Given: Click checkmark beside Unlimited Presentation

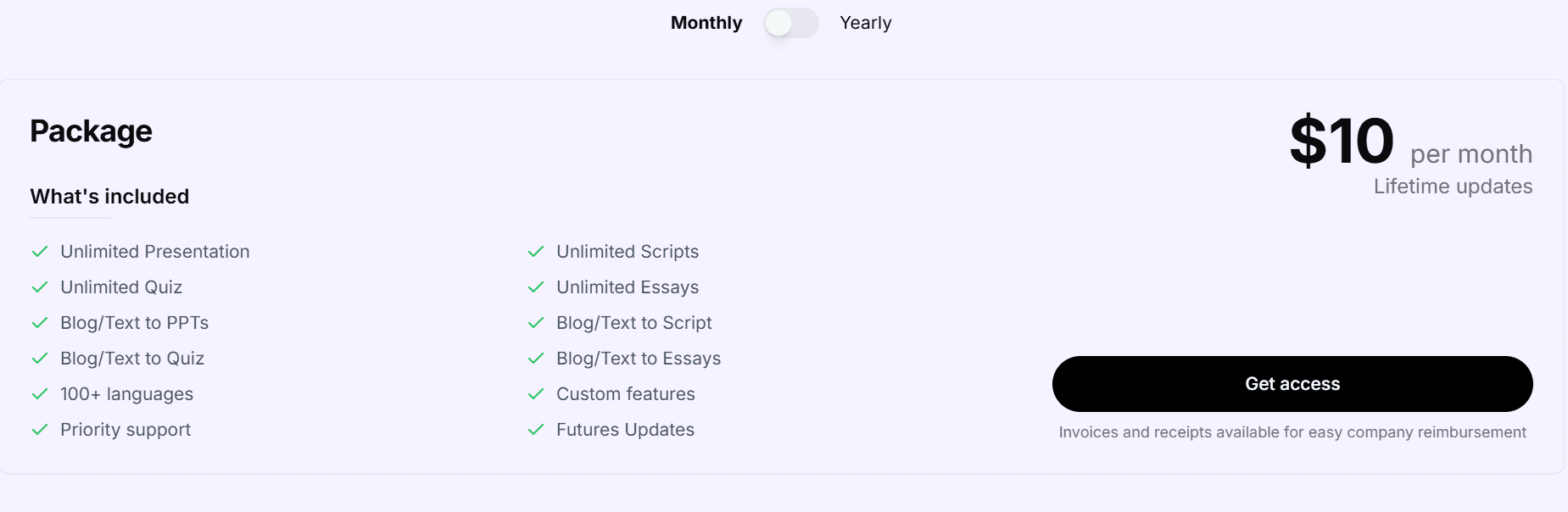Looking at the screenshot, I should click(x=40, y=252).
